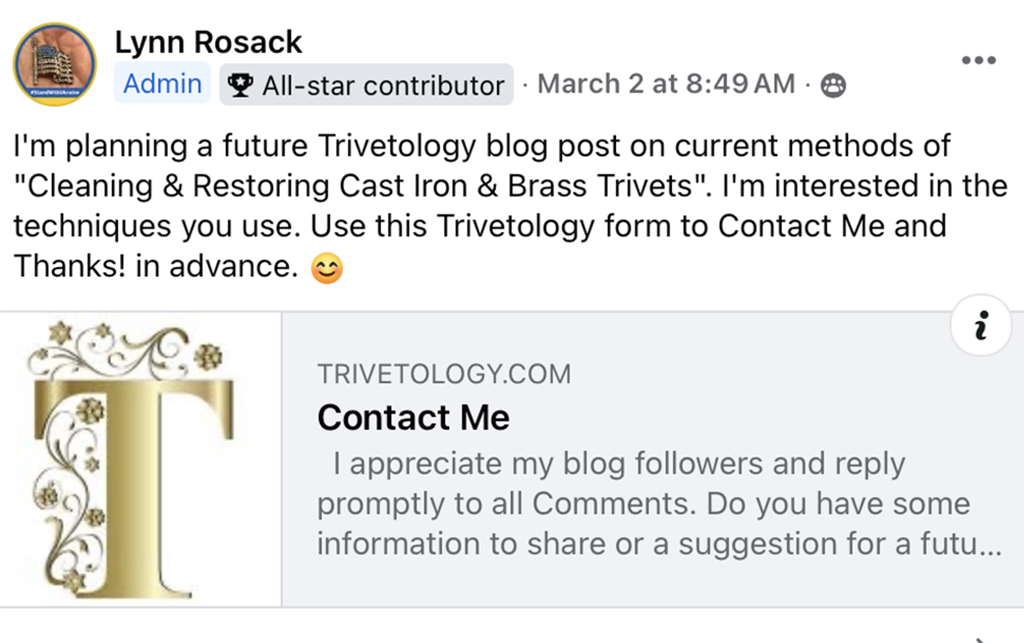Click the trophy icon beside All-star contributor
Viewport: 1024px width, 643px height.
tap(240, 86)
